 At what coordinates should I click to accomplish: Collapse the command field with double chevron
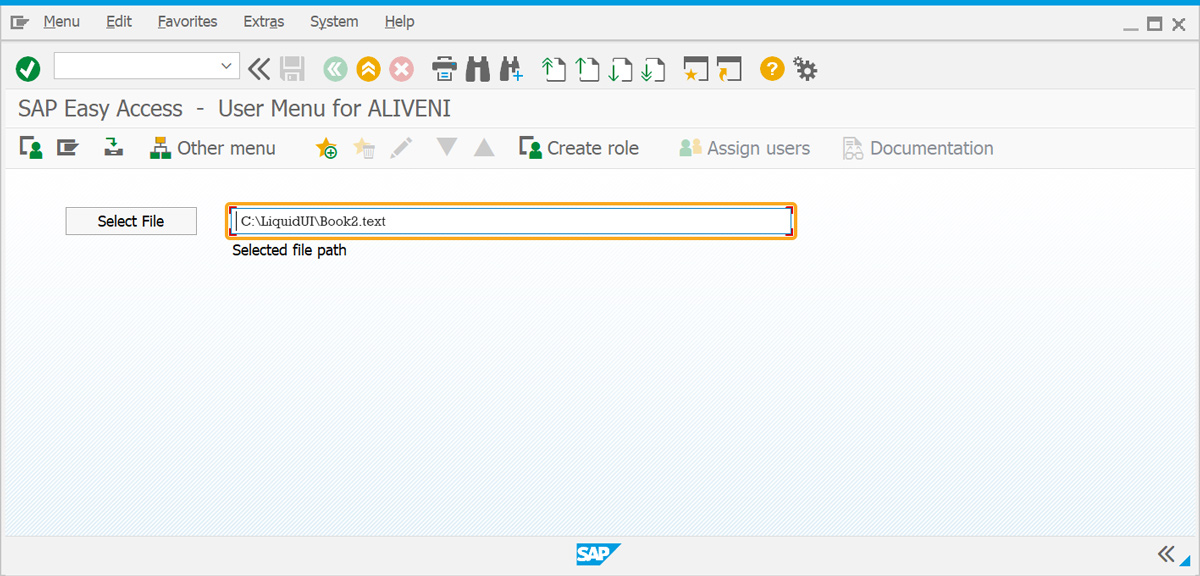pyautogui.click(x=259, y=68)
